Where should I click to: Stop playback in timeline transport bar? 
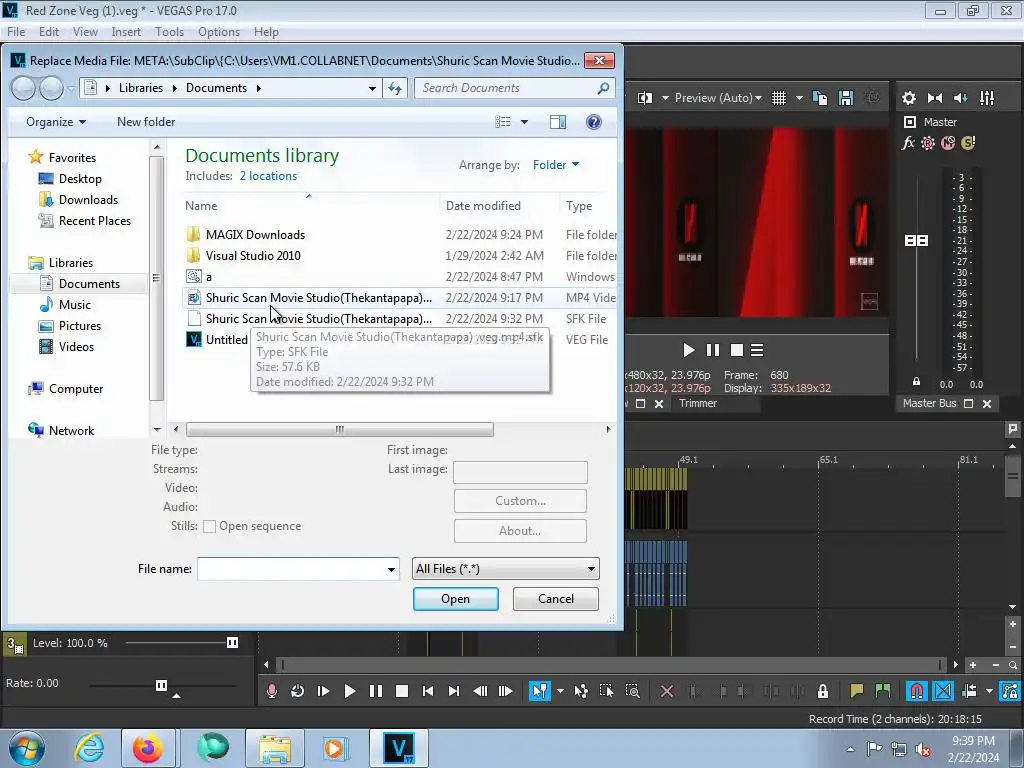(402, 691)
